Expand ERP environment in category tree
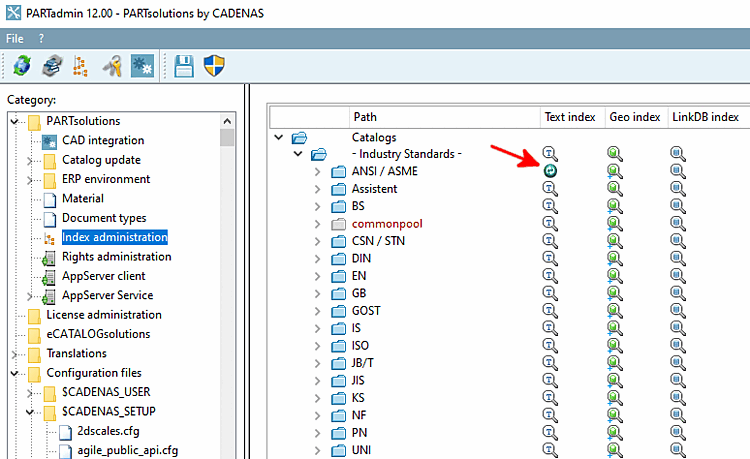Image resolution: width=750 pixels, height=459 pixels. tap(30, 180)
